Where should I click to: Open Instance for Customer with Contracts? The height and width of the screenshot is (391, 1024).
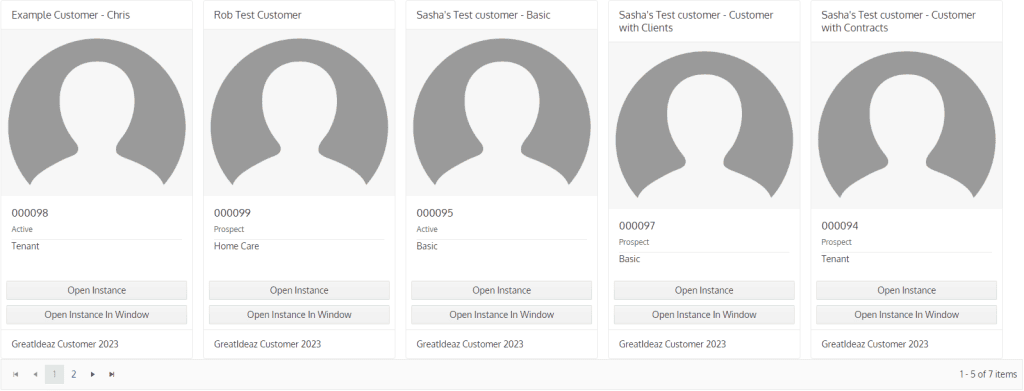pos(906,290)
